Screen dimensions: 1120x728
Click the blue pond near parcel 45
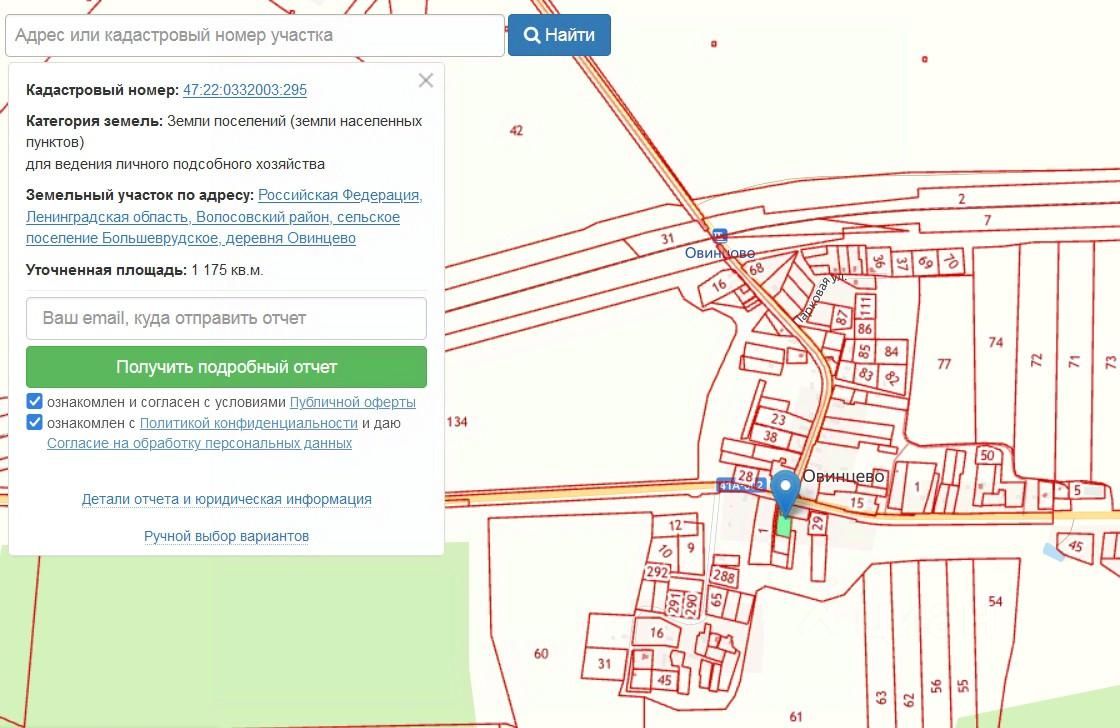coord(1053,551)
